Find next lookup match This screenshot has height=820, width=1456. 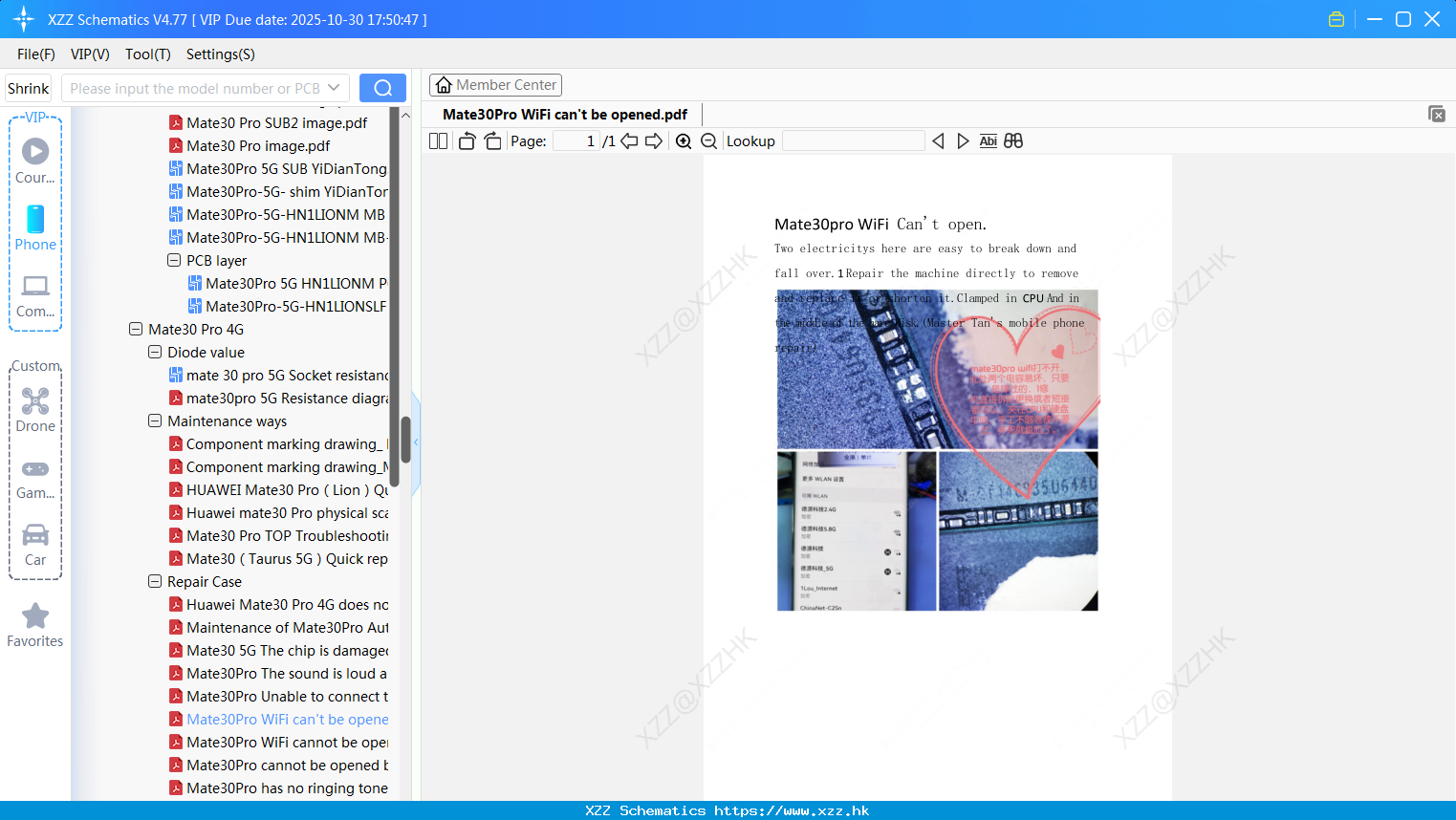coord(963,141)
